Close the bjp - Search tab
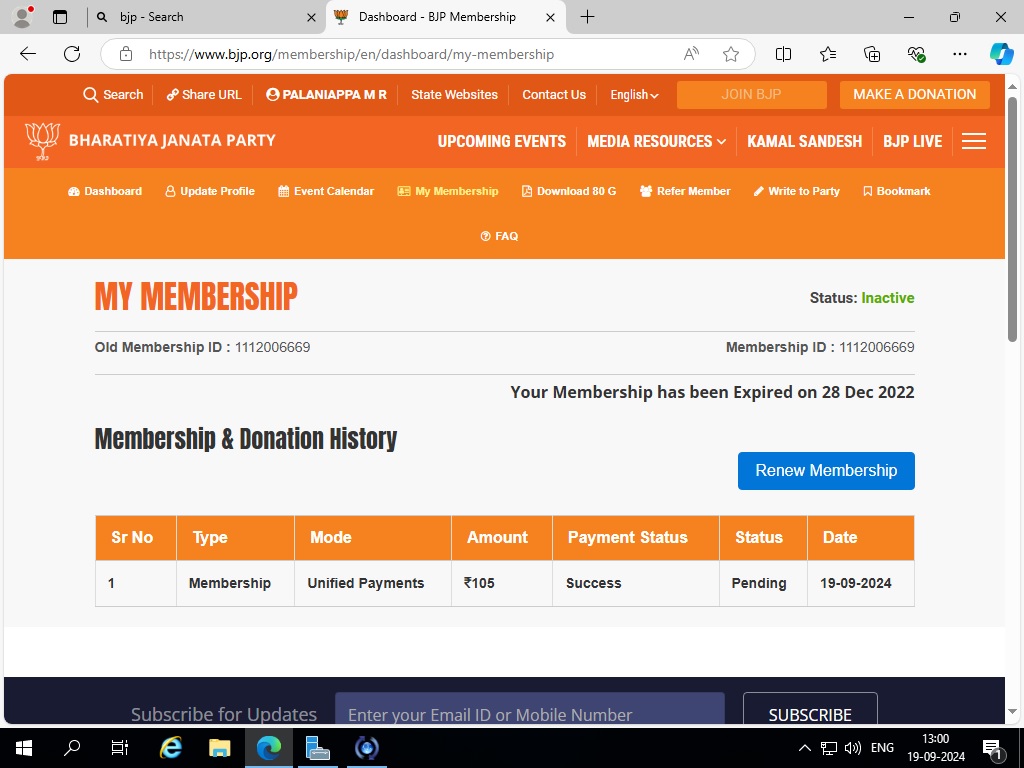 [x=312, y=18]
